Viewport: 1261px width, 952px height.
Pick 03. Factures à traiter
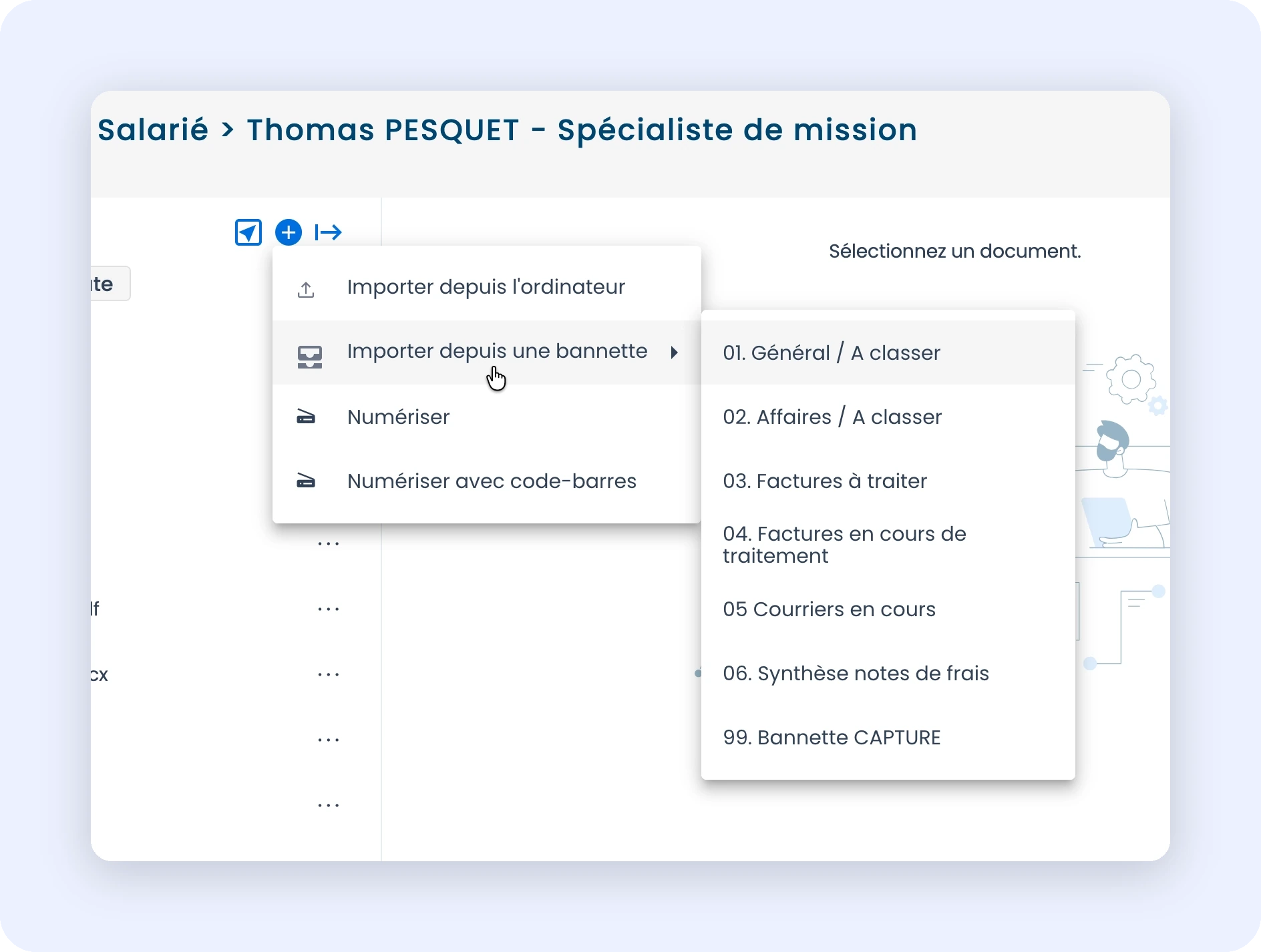[x=888, y=481]
